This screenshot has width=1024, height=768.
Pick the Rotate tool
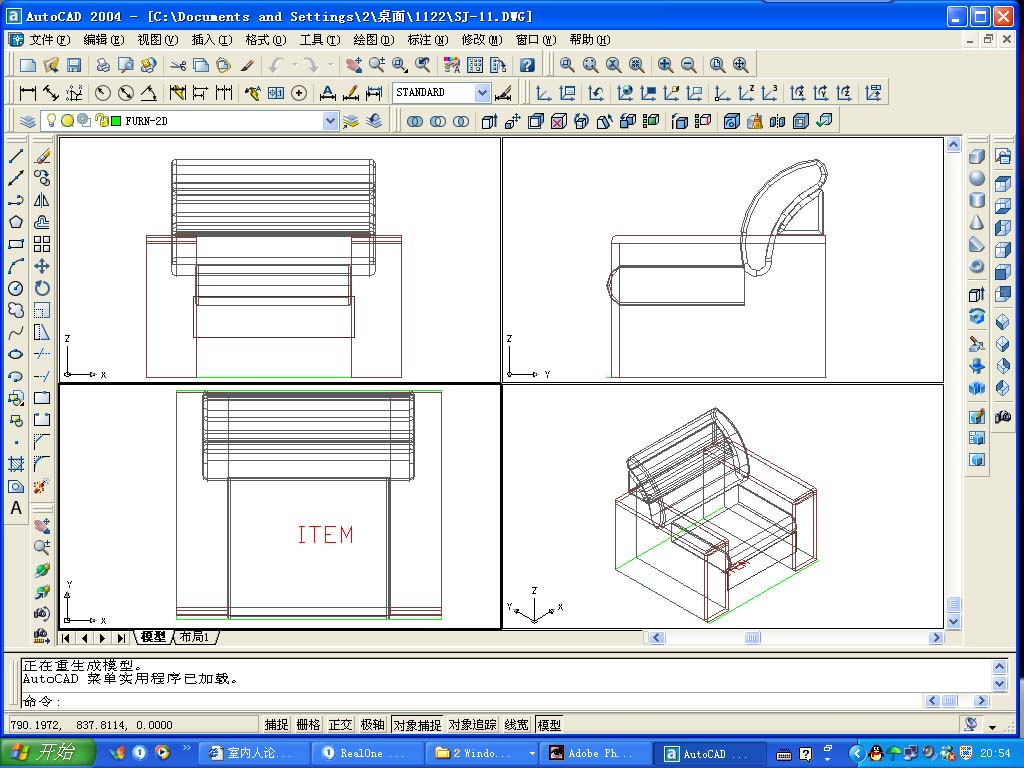click(42, 288)
